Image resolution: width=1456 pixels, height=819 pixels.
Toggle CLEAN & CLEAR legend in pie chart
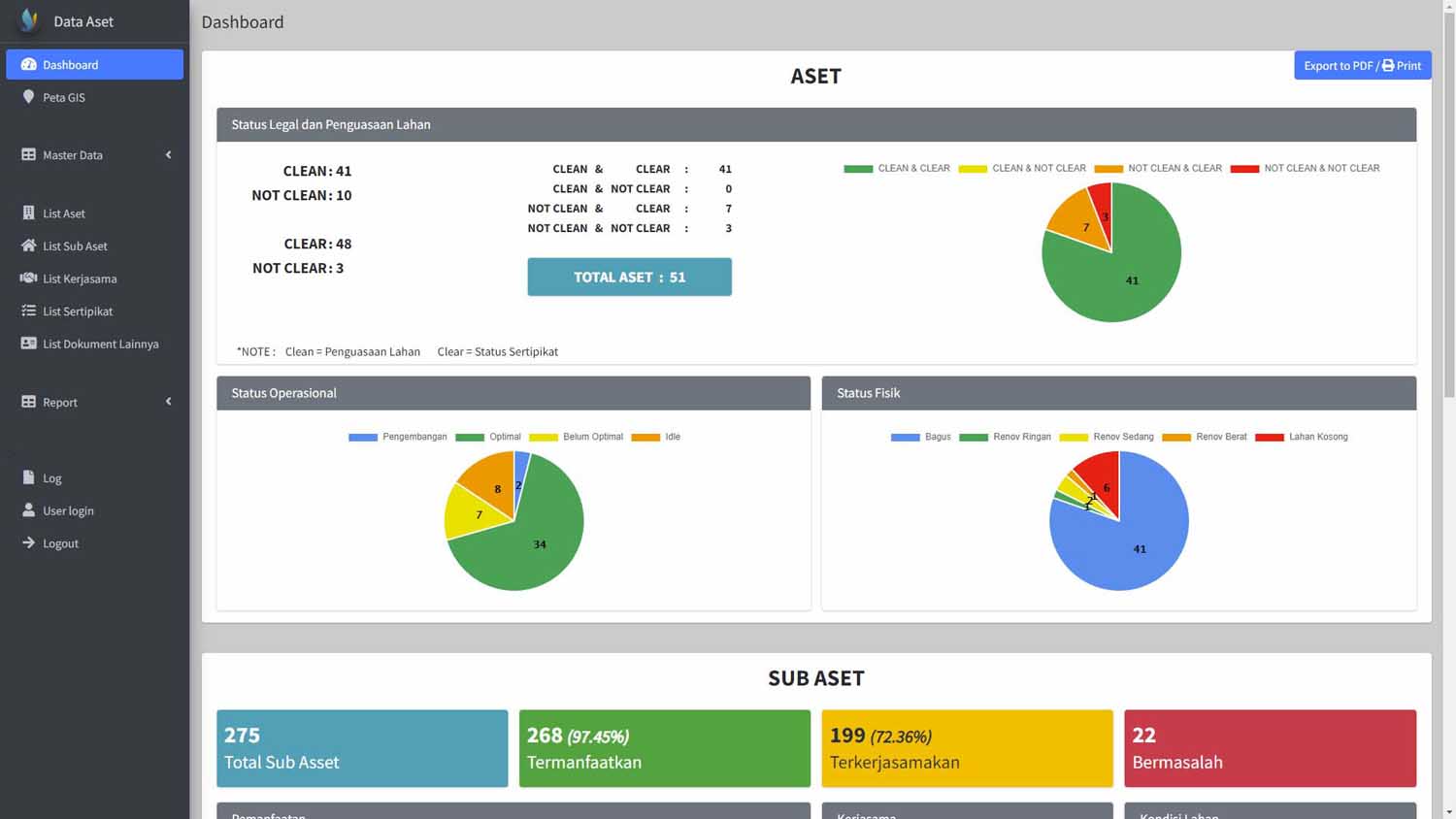(897, 169)
